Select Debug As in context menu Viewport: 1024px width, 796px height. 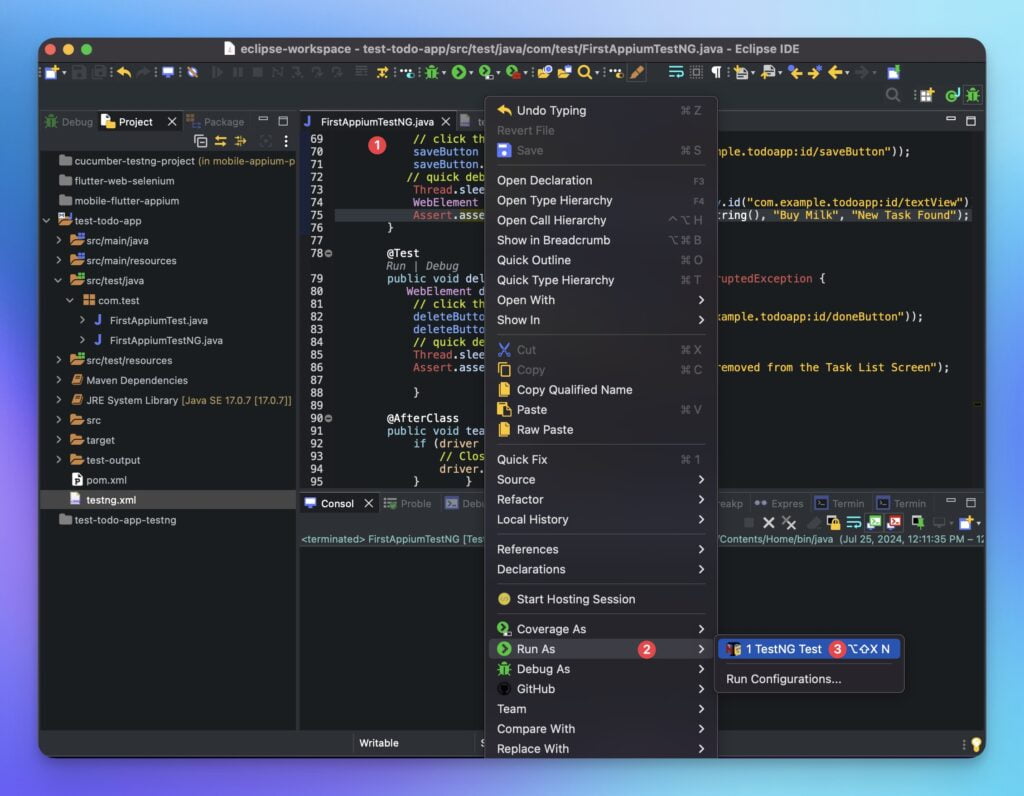(x=601, y=669)
